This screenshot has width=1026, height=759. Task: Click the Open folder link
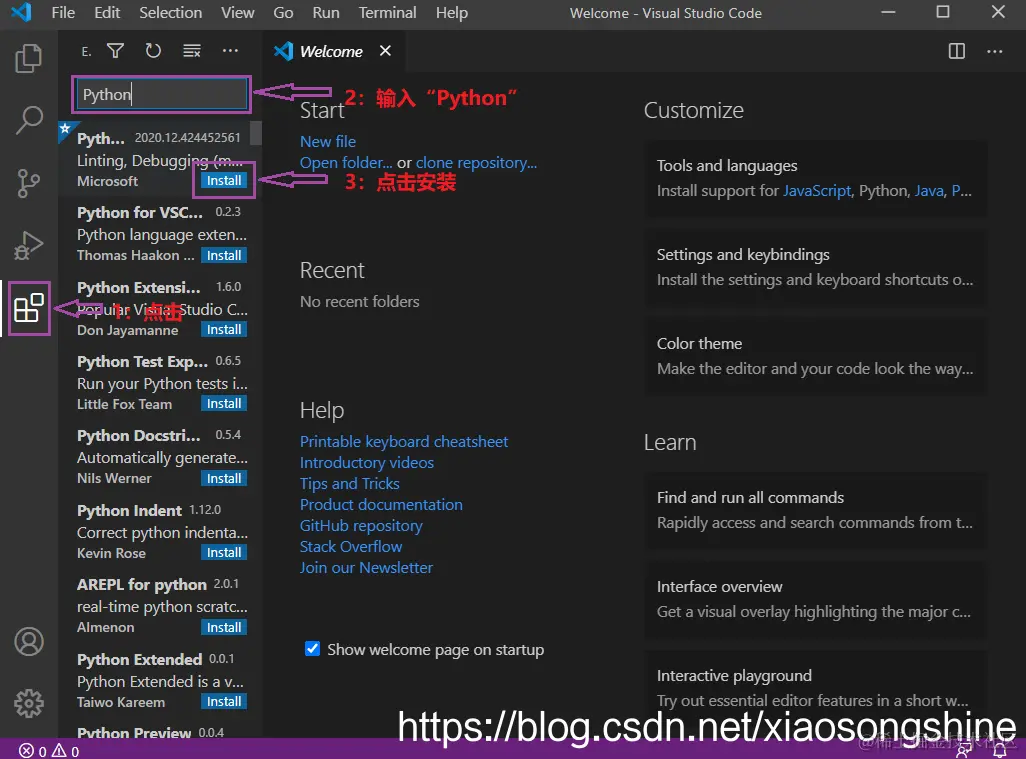[346, 162]
